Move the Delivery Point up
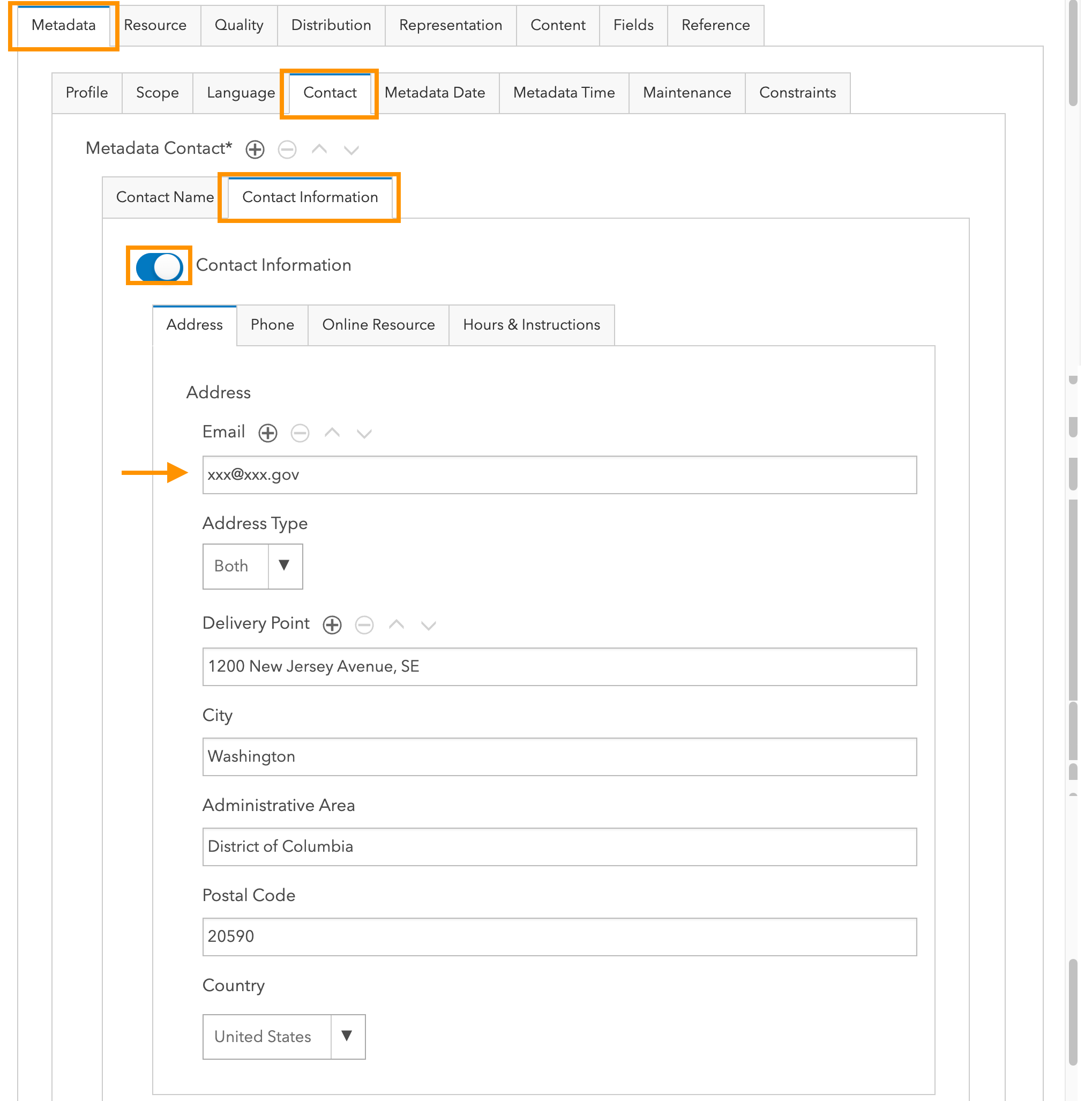The image size is (1092, 1101). [x=396, y=624]
